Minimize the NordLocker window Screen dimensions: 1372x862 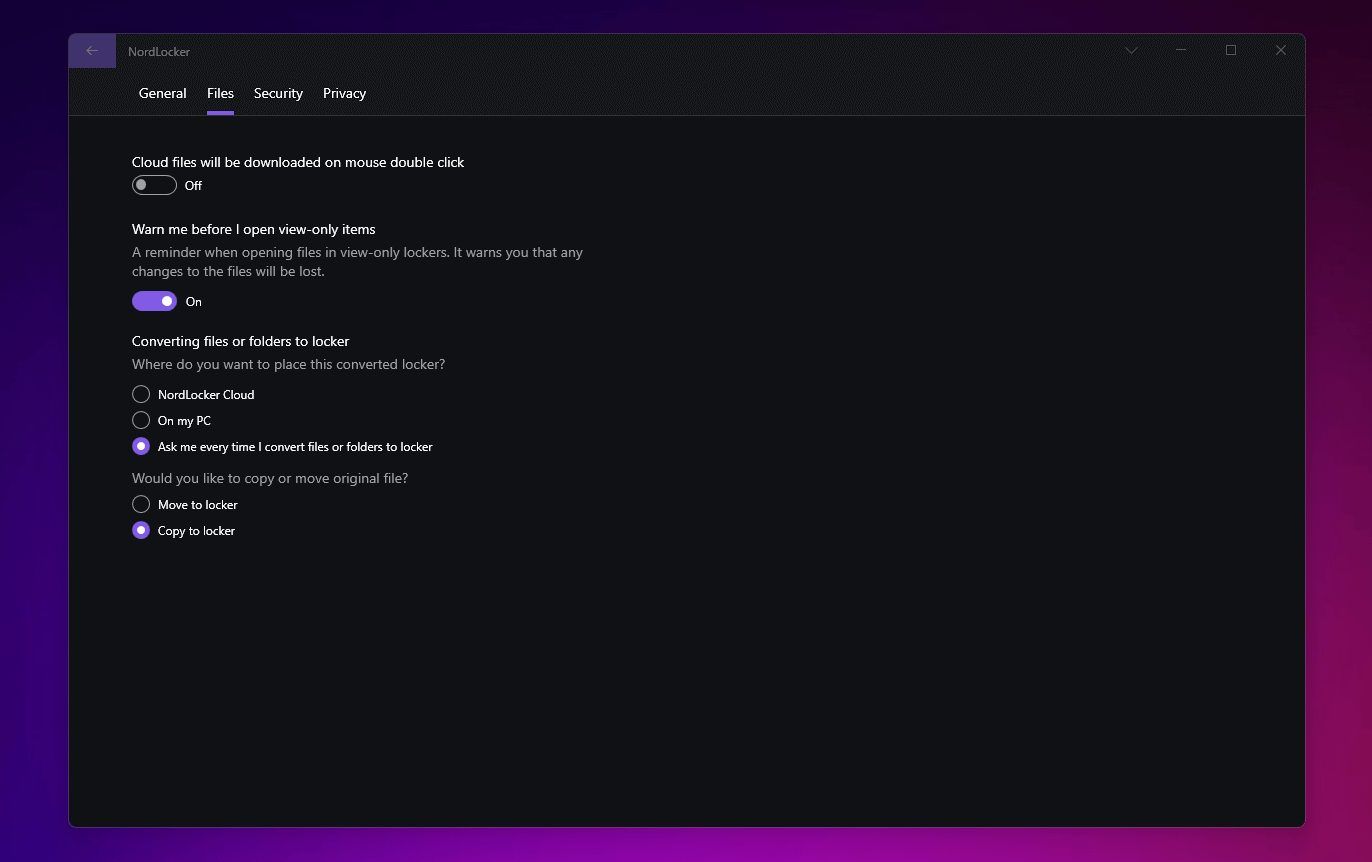(x=1181, y=51)
